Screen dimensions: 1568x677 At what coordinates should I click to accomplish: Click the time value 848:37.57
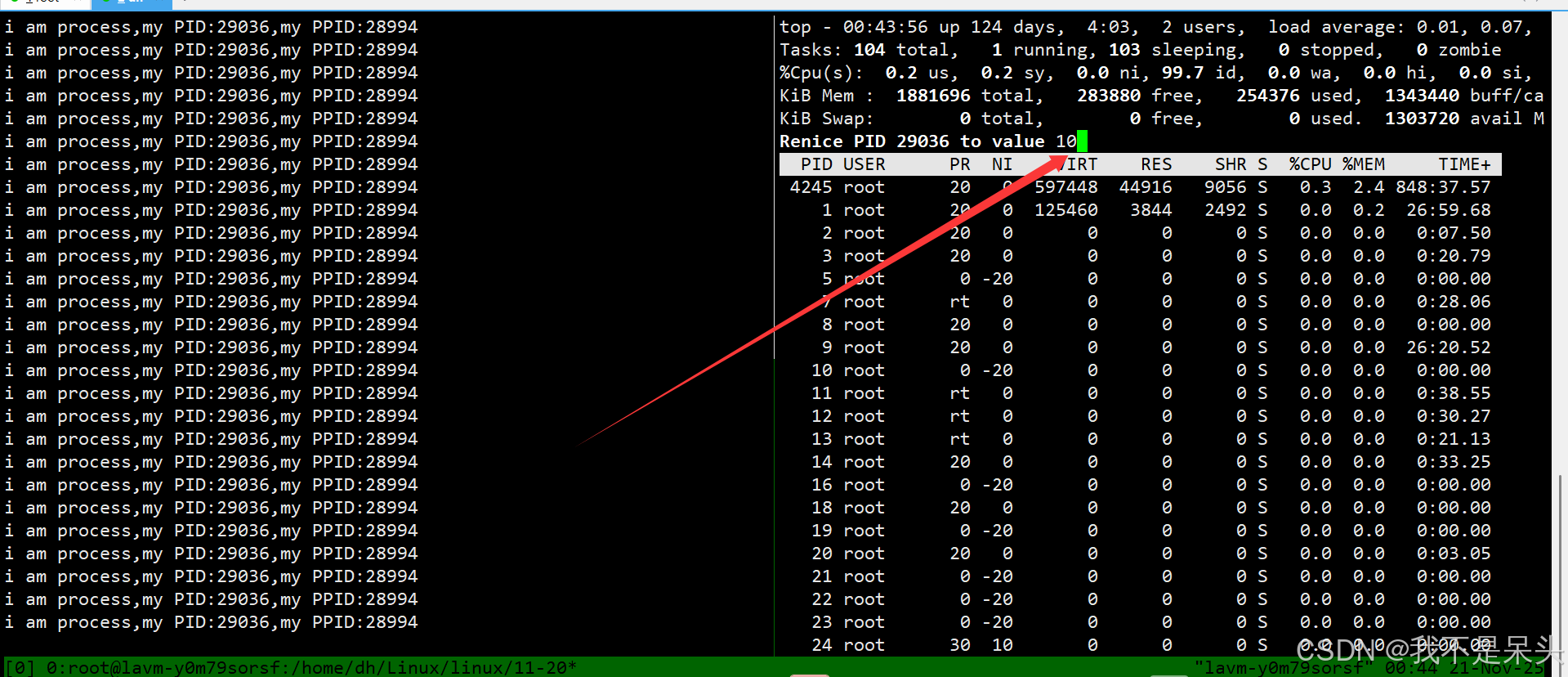1444,187
